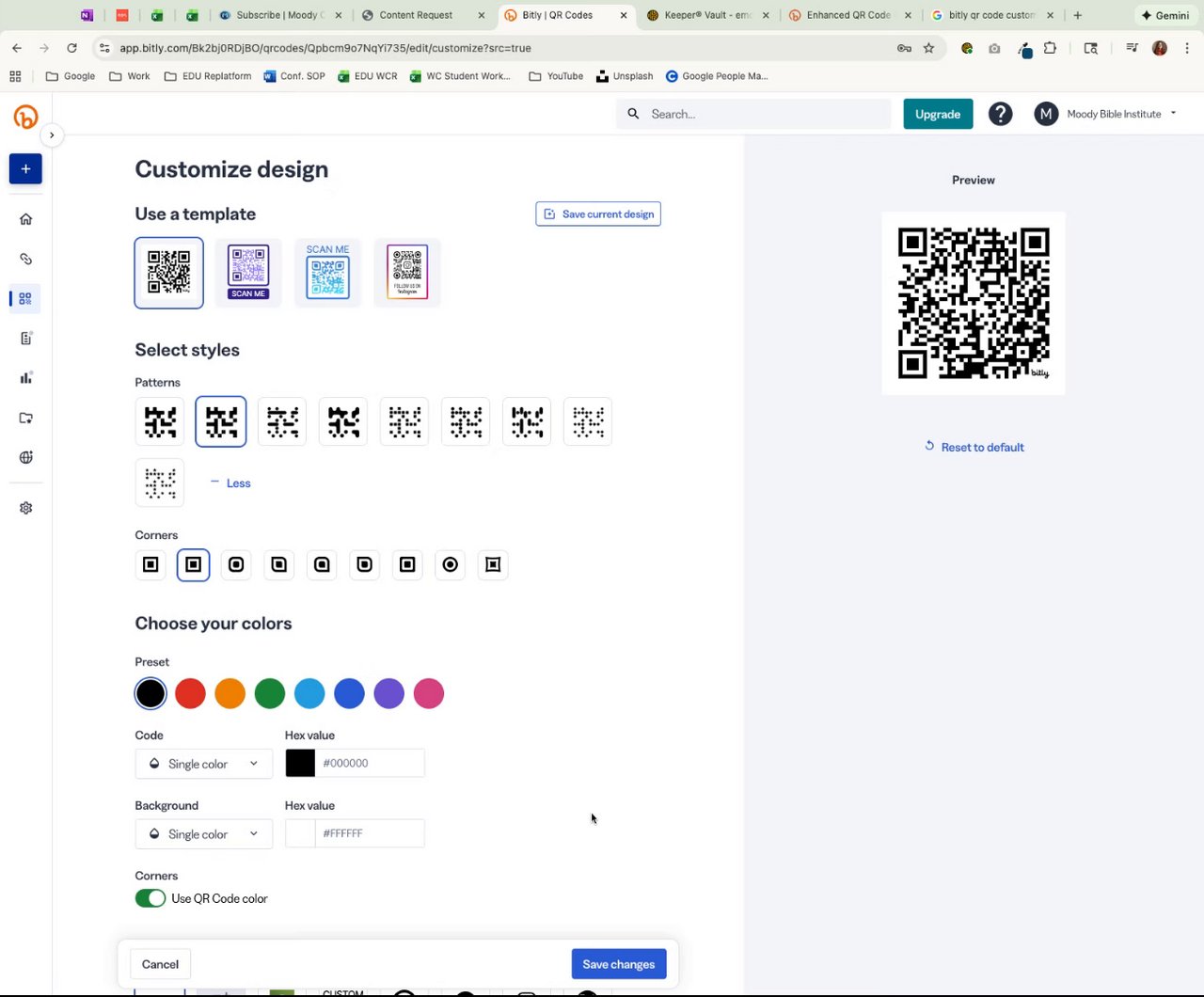Select the seventh corner style
Screen dimensions: 1204x997
[x=407, y=564]
